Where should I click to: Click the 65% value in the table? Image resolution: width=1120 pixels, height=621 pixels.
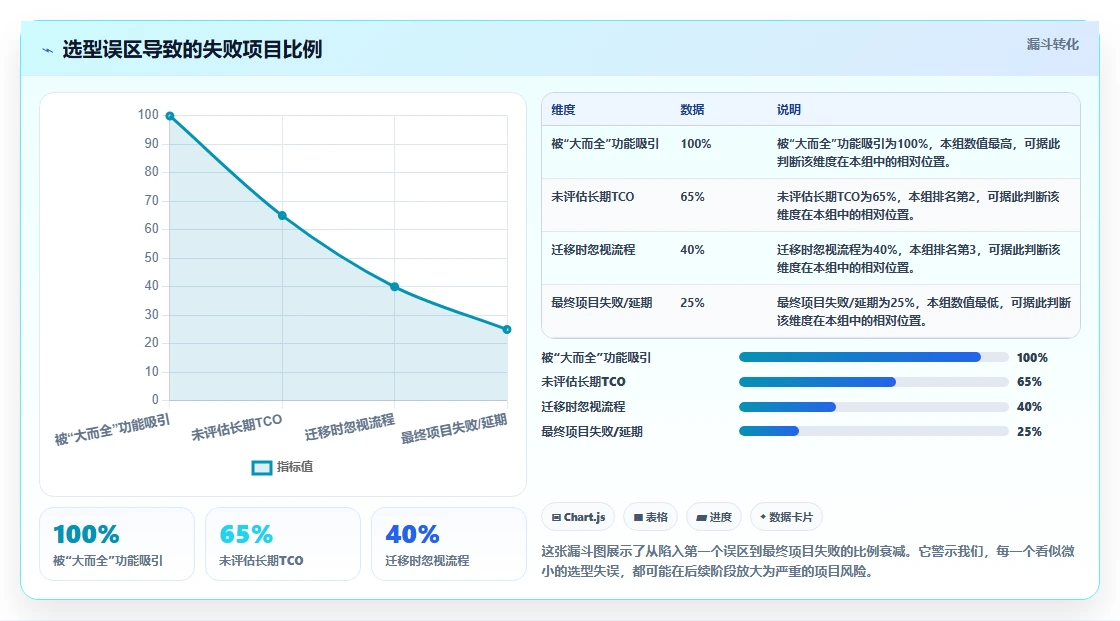[x=692, y=197]
